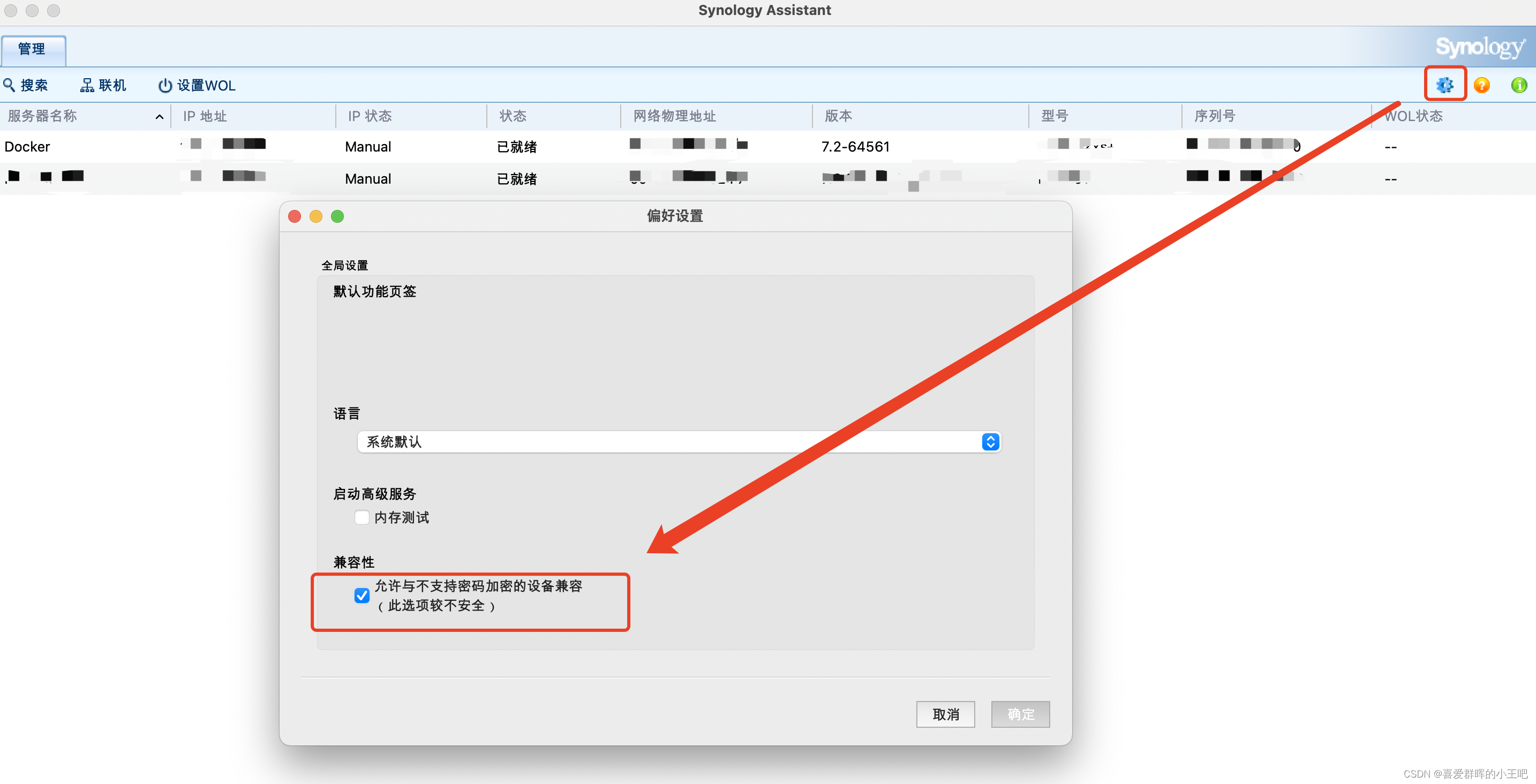Click the 版本 column header
Screen dimensions: 1536x784
tap(838, 116)
